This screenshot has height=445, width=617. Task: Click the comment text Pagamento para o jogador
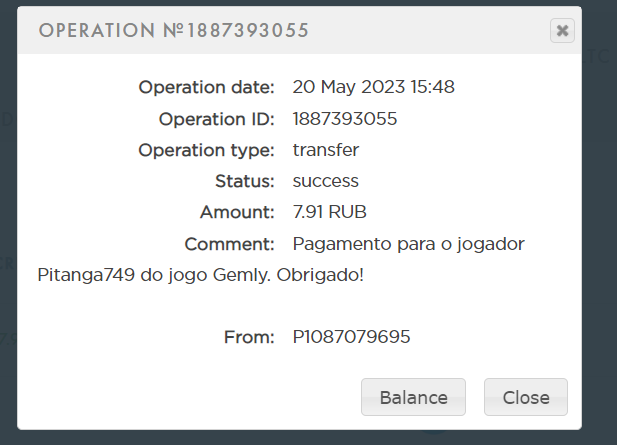pyautogui.click(x=408, y=243)
